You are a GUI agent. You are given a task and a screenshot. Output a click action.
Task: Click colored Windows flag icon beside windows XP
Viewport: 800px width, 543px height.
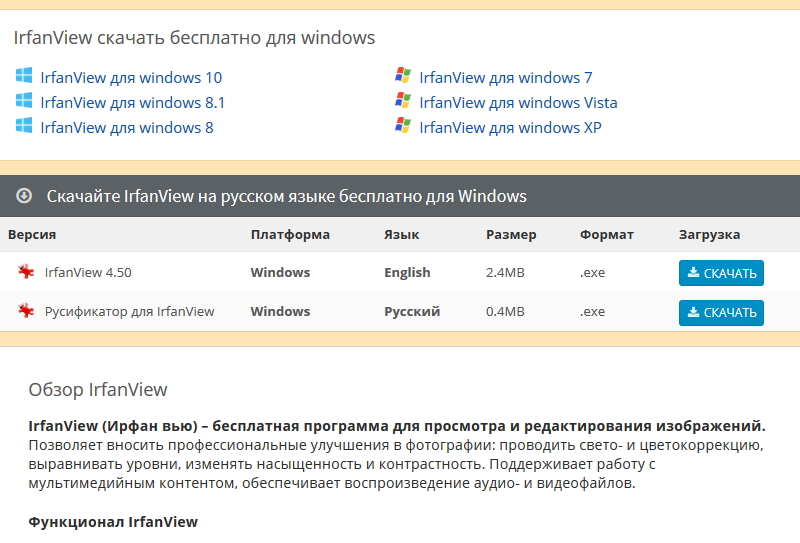(403, 125)
